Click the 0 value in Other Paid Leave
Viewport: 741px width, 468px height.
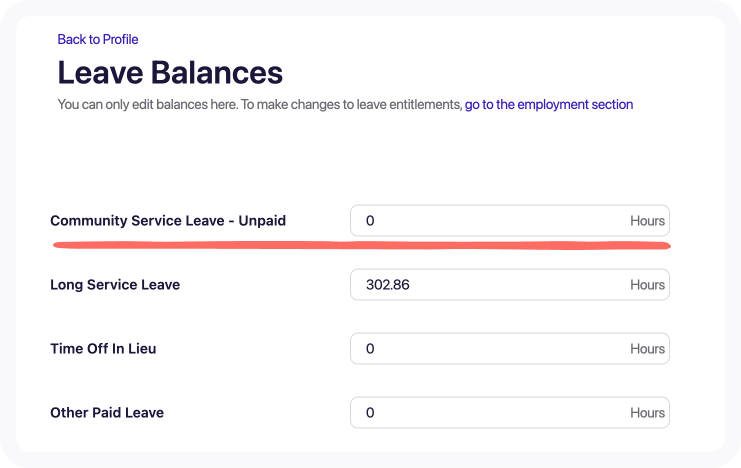point(370,413)
